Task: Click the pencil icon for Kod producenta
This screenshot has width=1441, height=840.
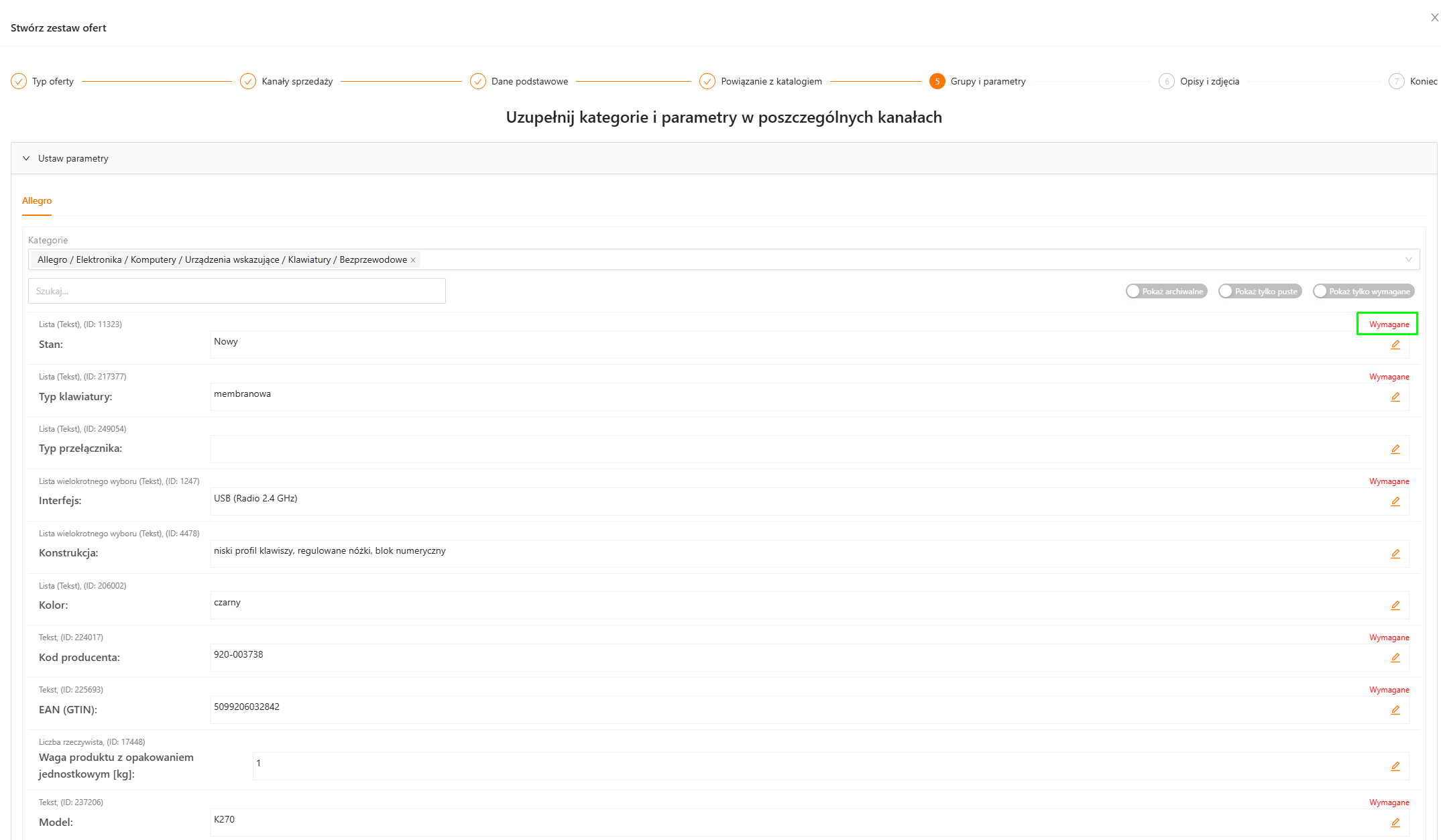Action: [x=1395, y=658]
